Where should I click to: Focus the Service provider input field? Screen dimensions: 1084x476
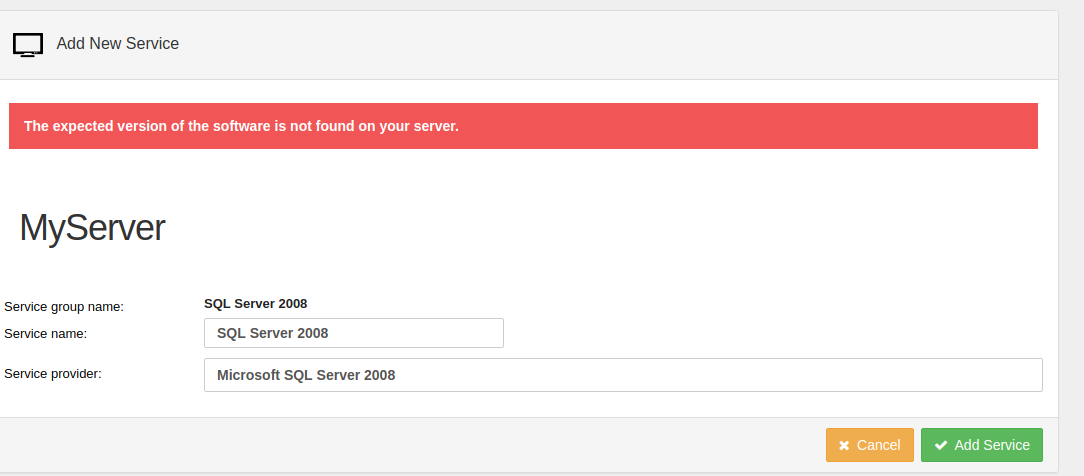point(623,375)
